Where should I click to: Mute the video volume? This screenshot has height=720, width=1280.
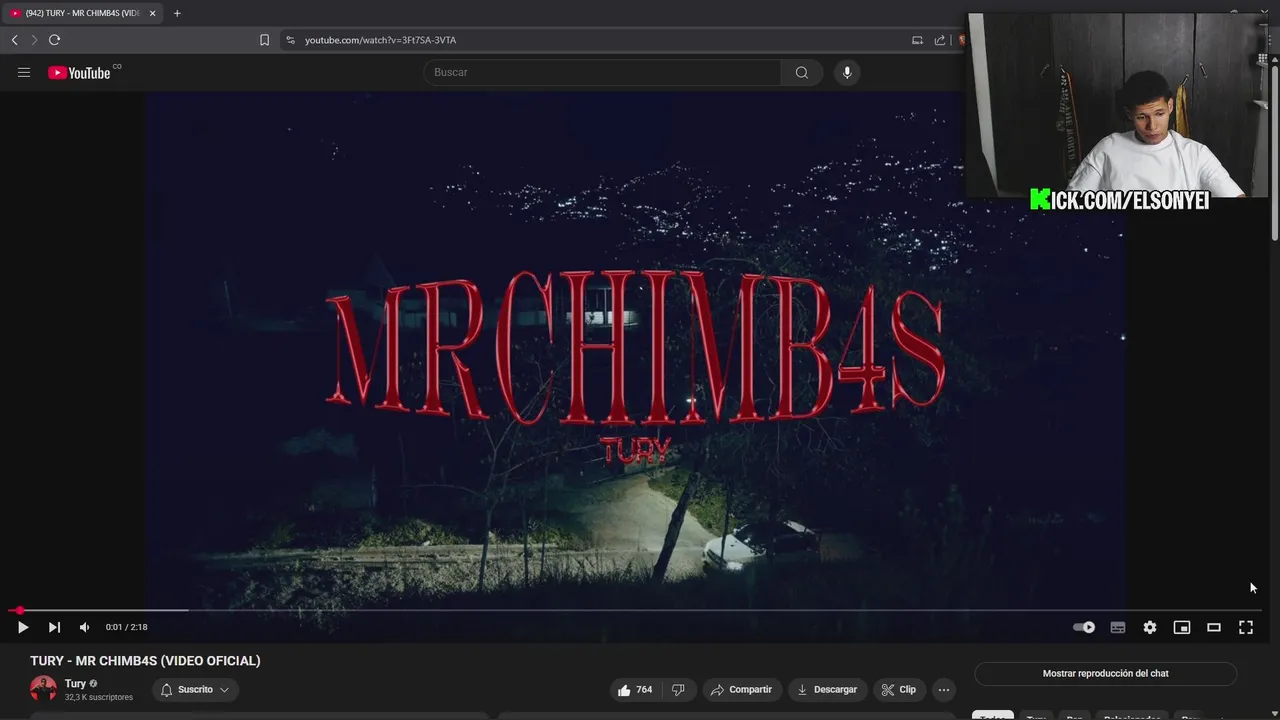(84, 627)
